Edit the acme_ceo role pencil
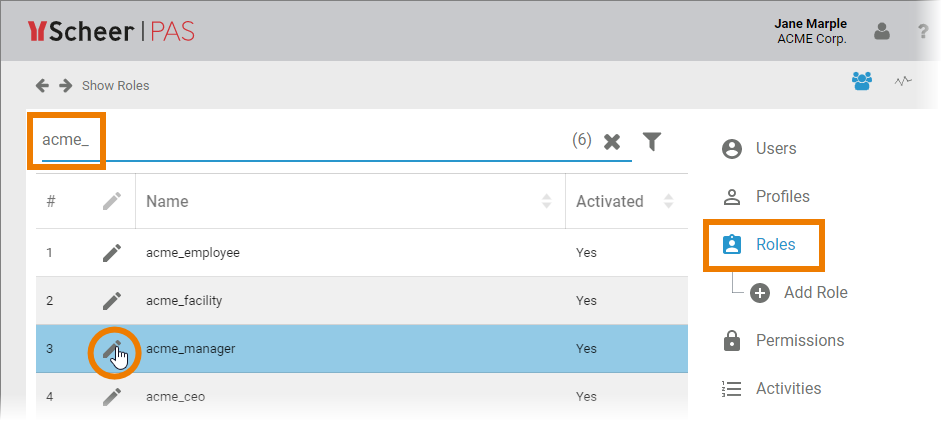Viewport: 942px width, 421px height. tap(112, 397)
